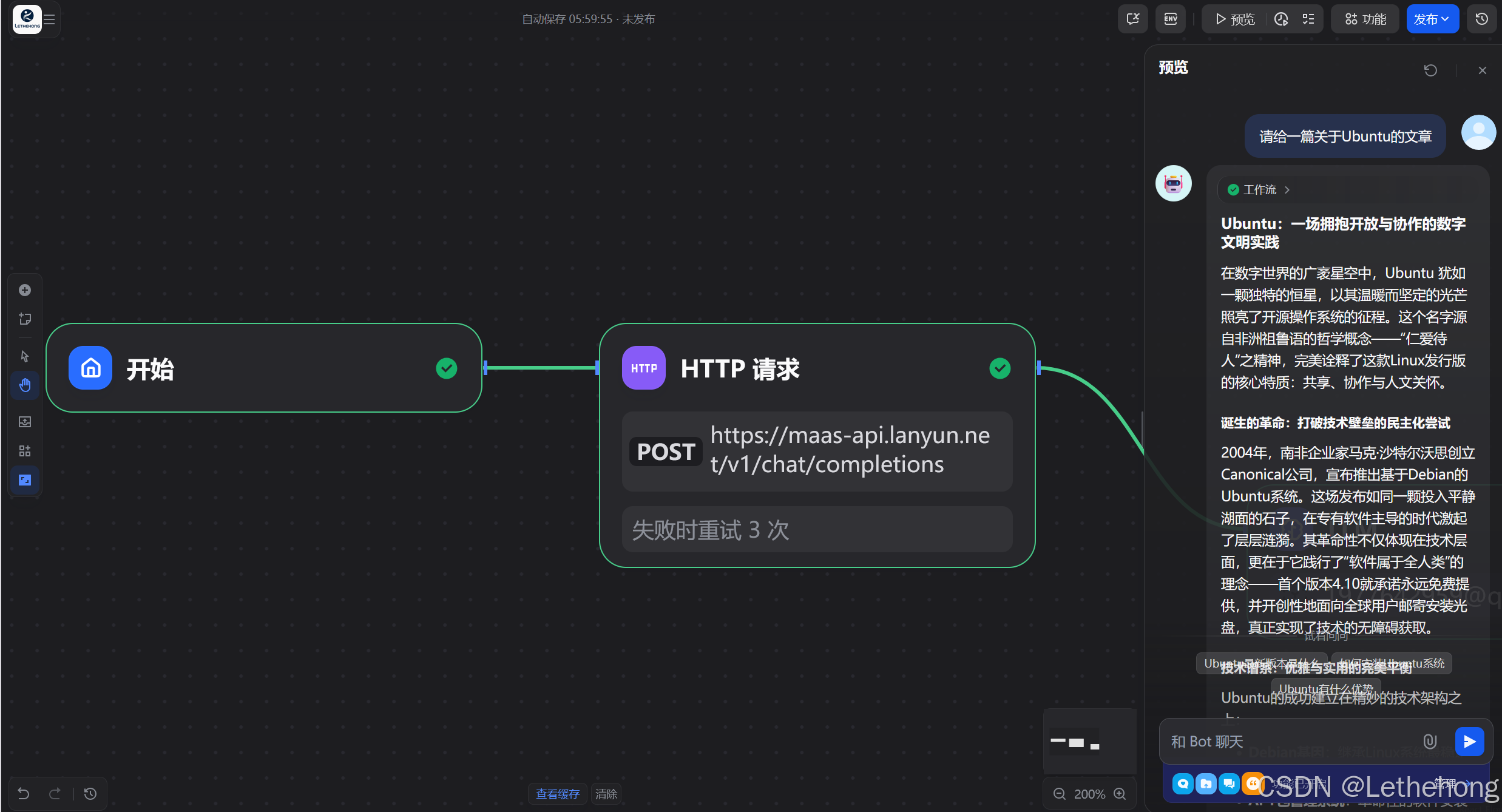Click the conversation variables chat icon

click(x=1132, y=19)
